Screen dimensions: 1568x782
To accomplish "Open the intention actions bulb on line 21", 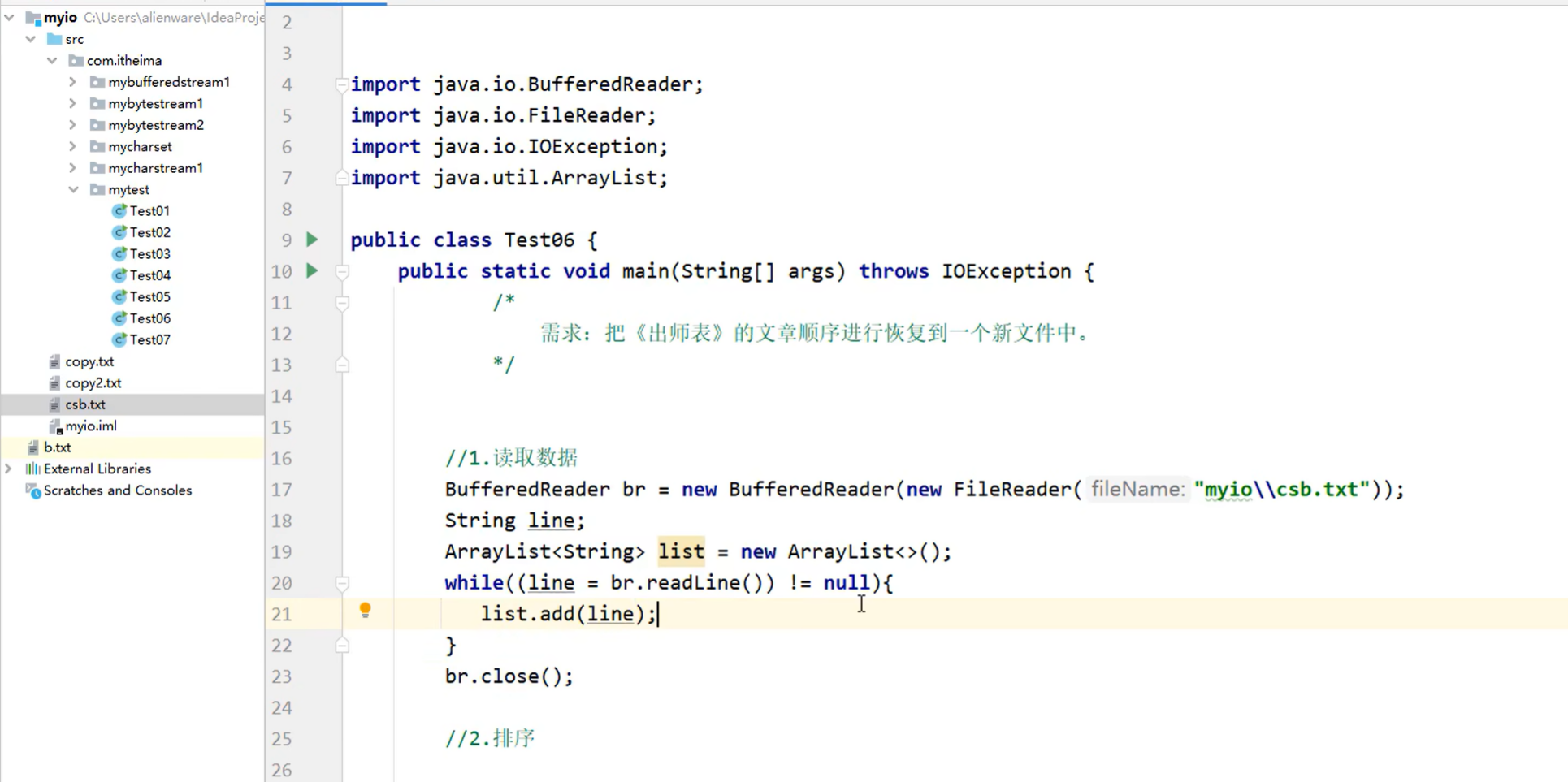I will [366, 610].
